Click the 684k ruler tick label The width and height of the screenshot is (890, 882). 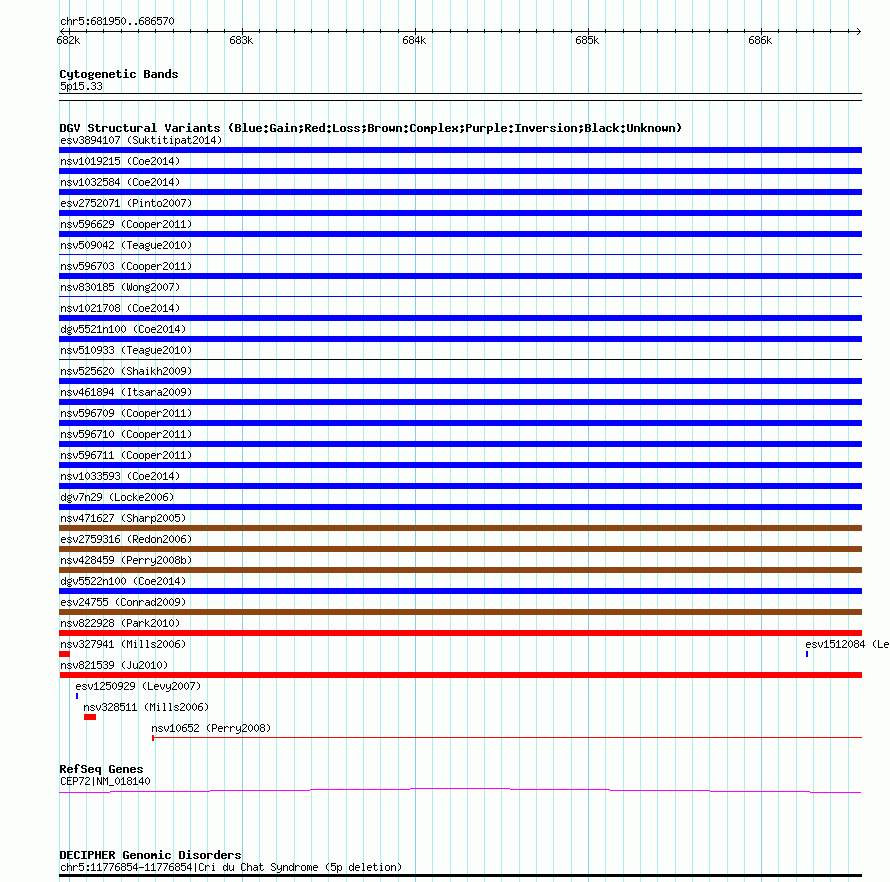[x=414, y=40]
